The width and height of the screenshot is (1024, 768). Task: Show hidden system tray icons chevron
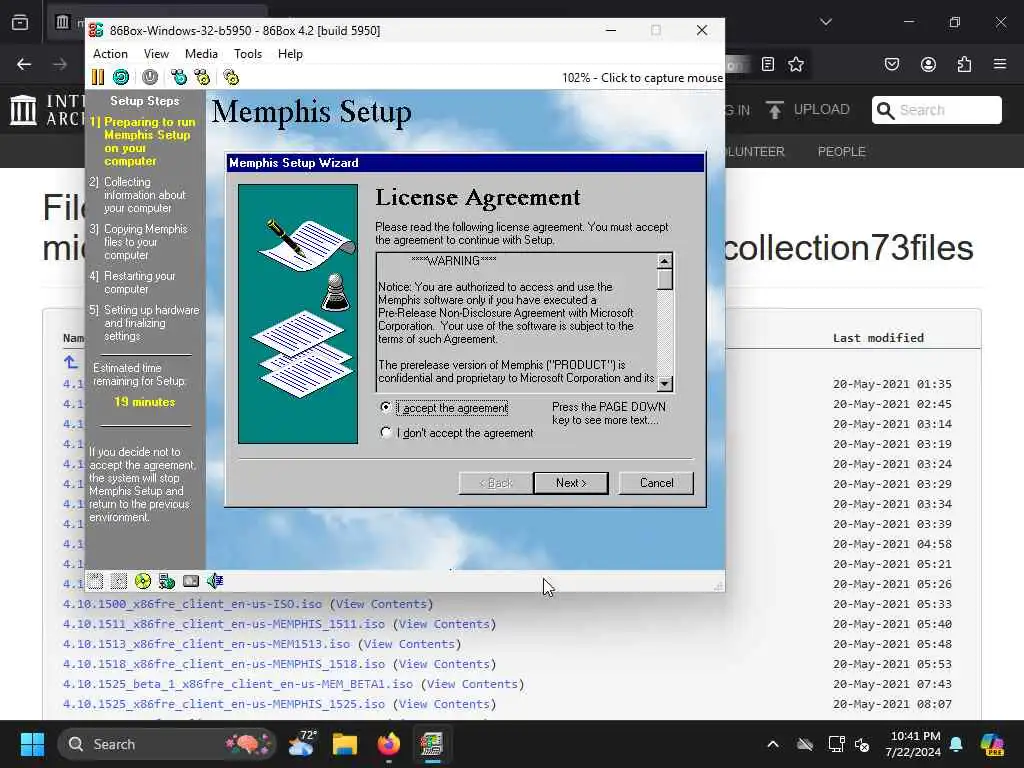tap(773, 744)
